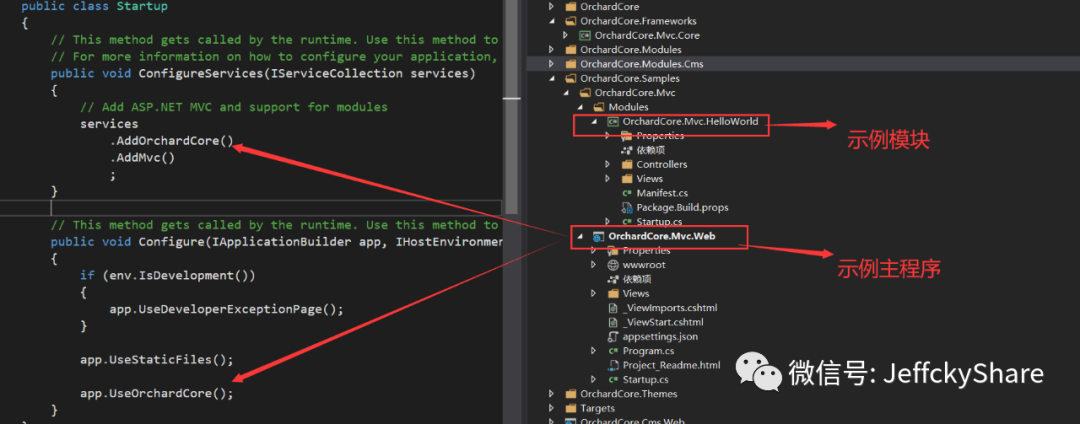Click the Package.Build.props file icon

[x=627, y=207]
